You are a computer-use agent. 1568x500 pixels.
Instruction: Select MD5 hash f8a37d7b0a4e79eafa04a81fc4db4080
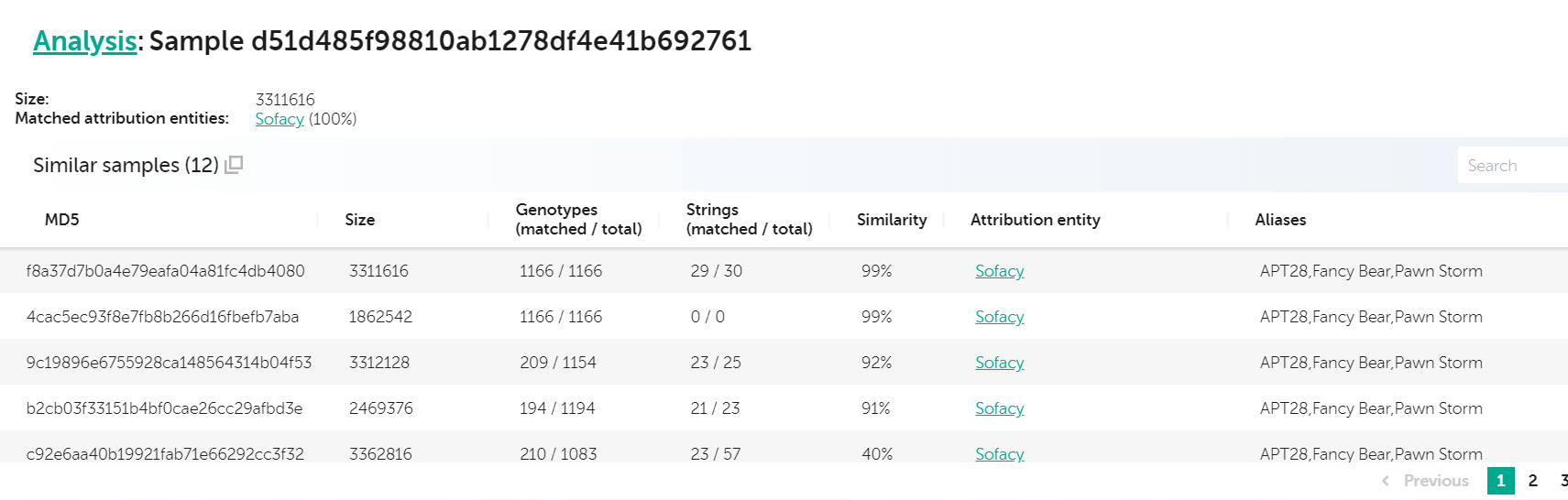165,271
